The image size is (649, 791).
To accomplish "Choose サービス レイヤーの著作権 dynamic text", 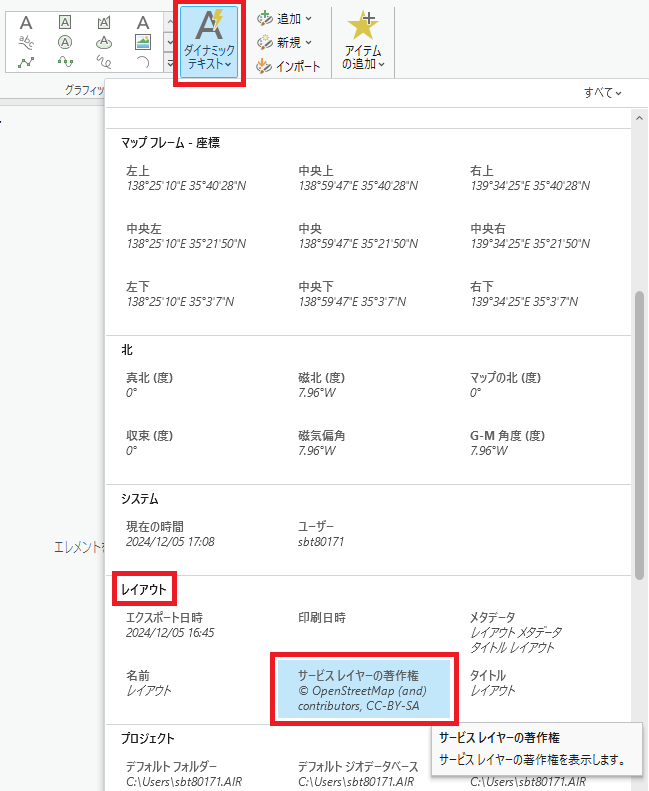I will [364, 690].
